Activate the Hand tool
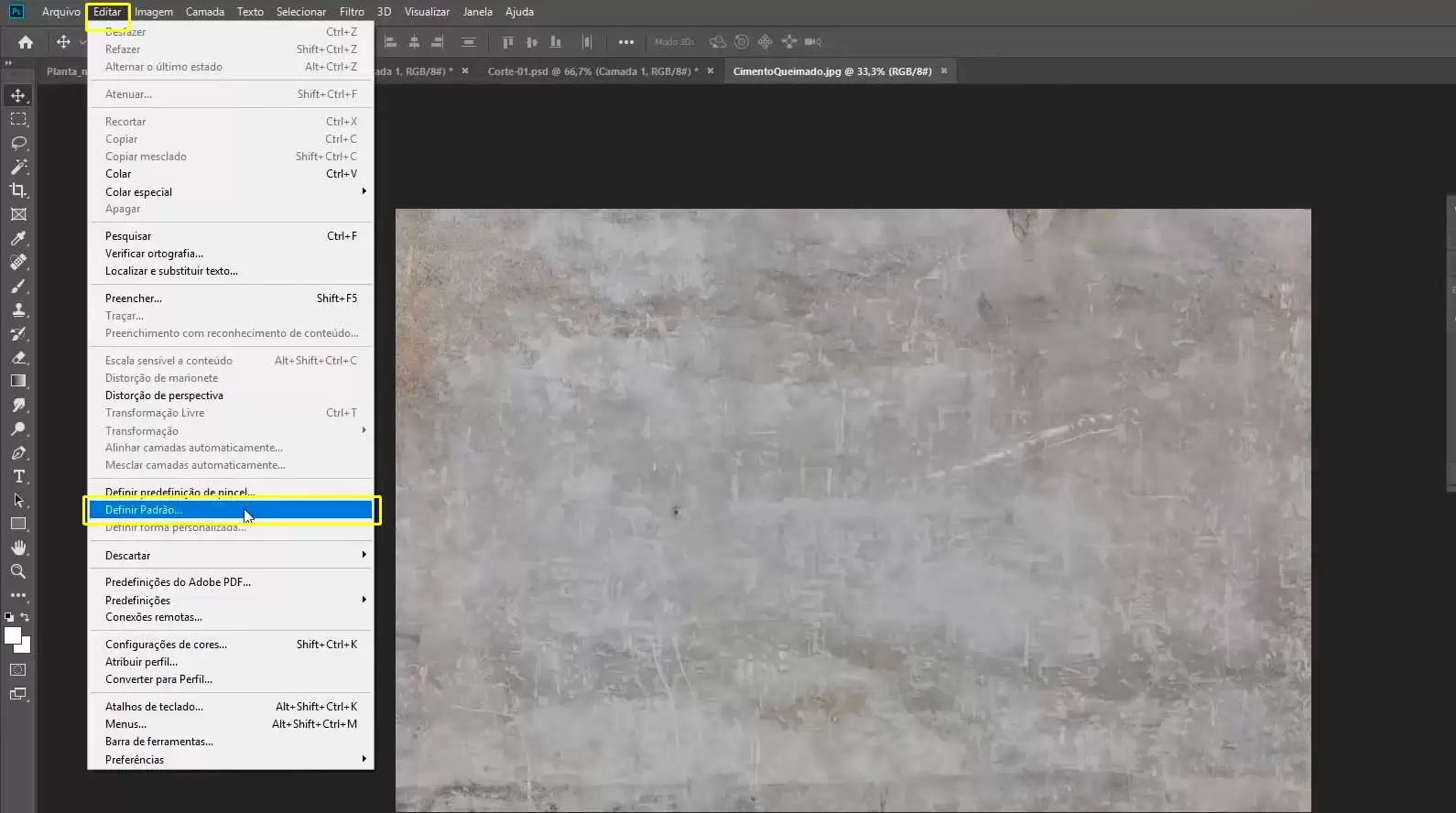 click(x=18, y=547)
